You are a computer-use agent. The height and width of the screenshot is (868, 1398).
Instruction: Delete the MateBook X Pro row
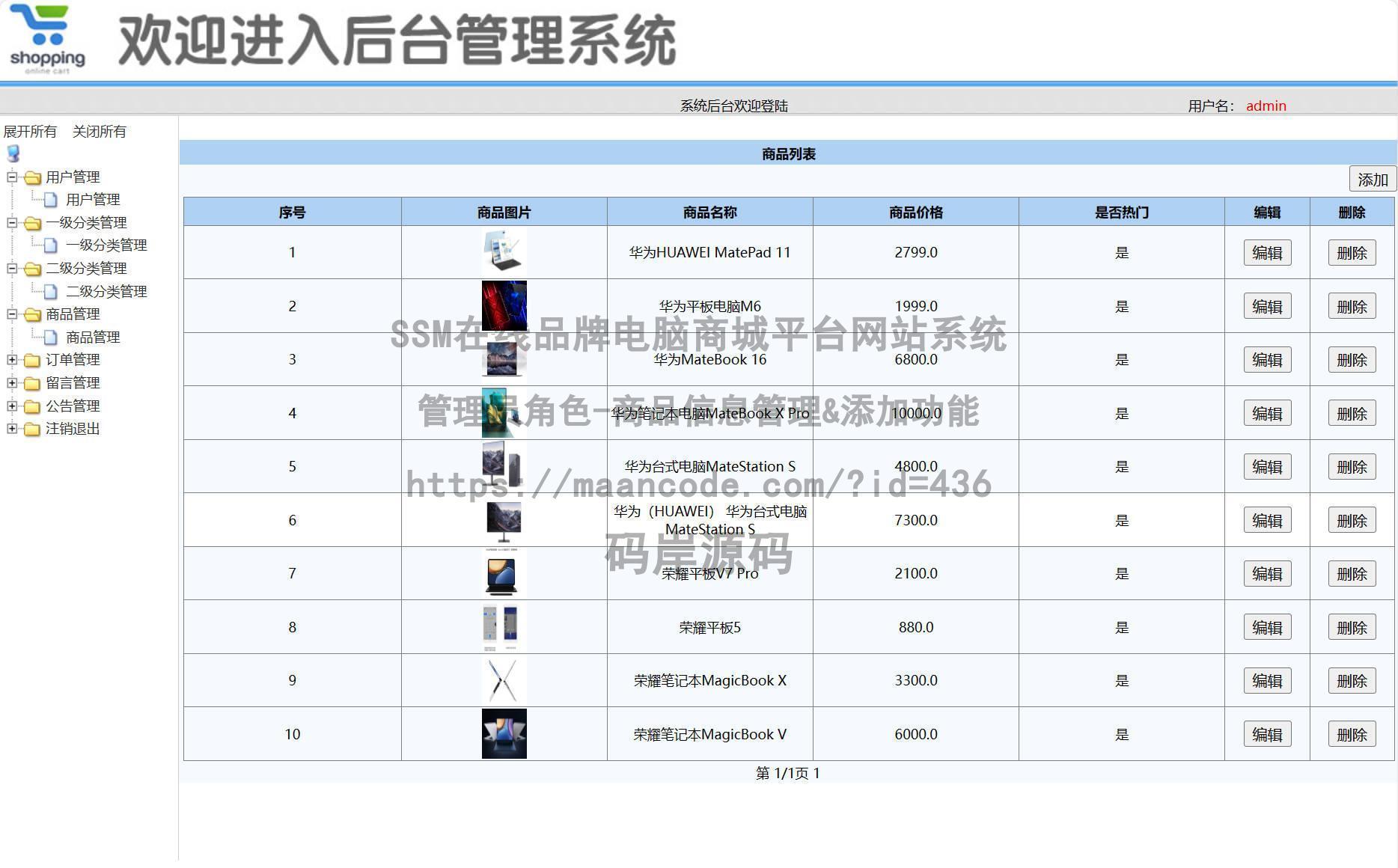[1352, 414]
